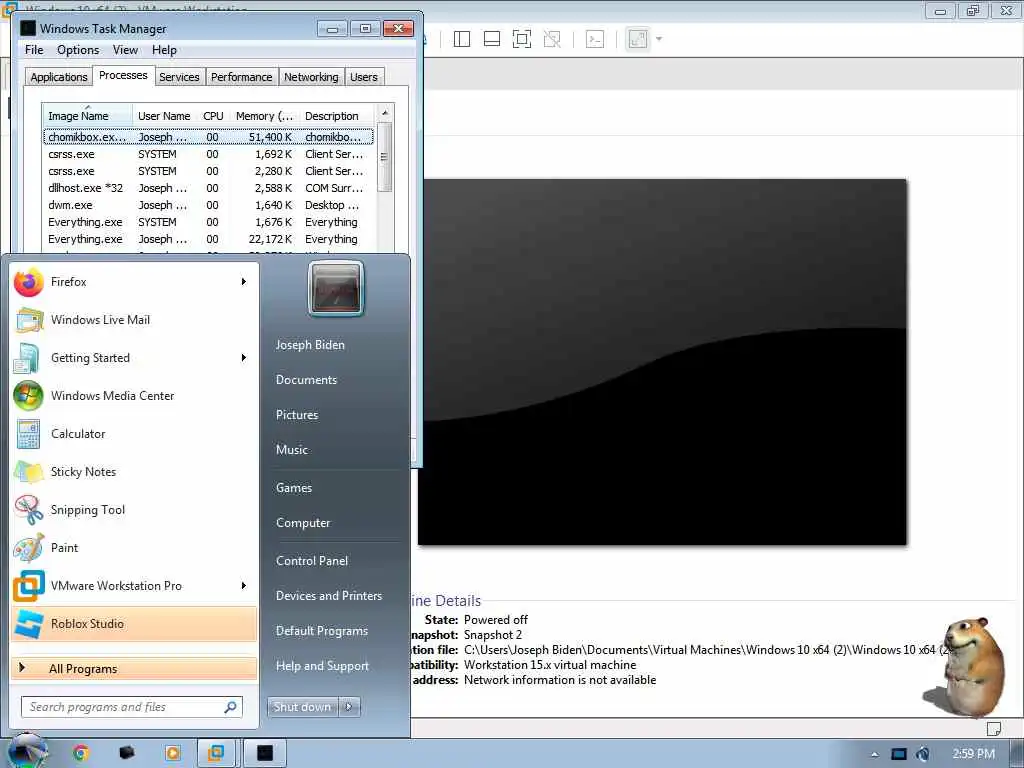Click the monitor icon in the system tray
Viewport: 1024px width, 768px height.
point(899,754)
